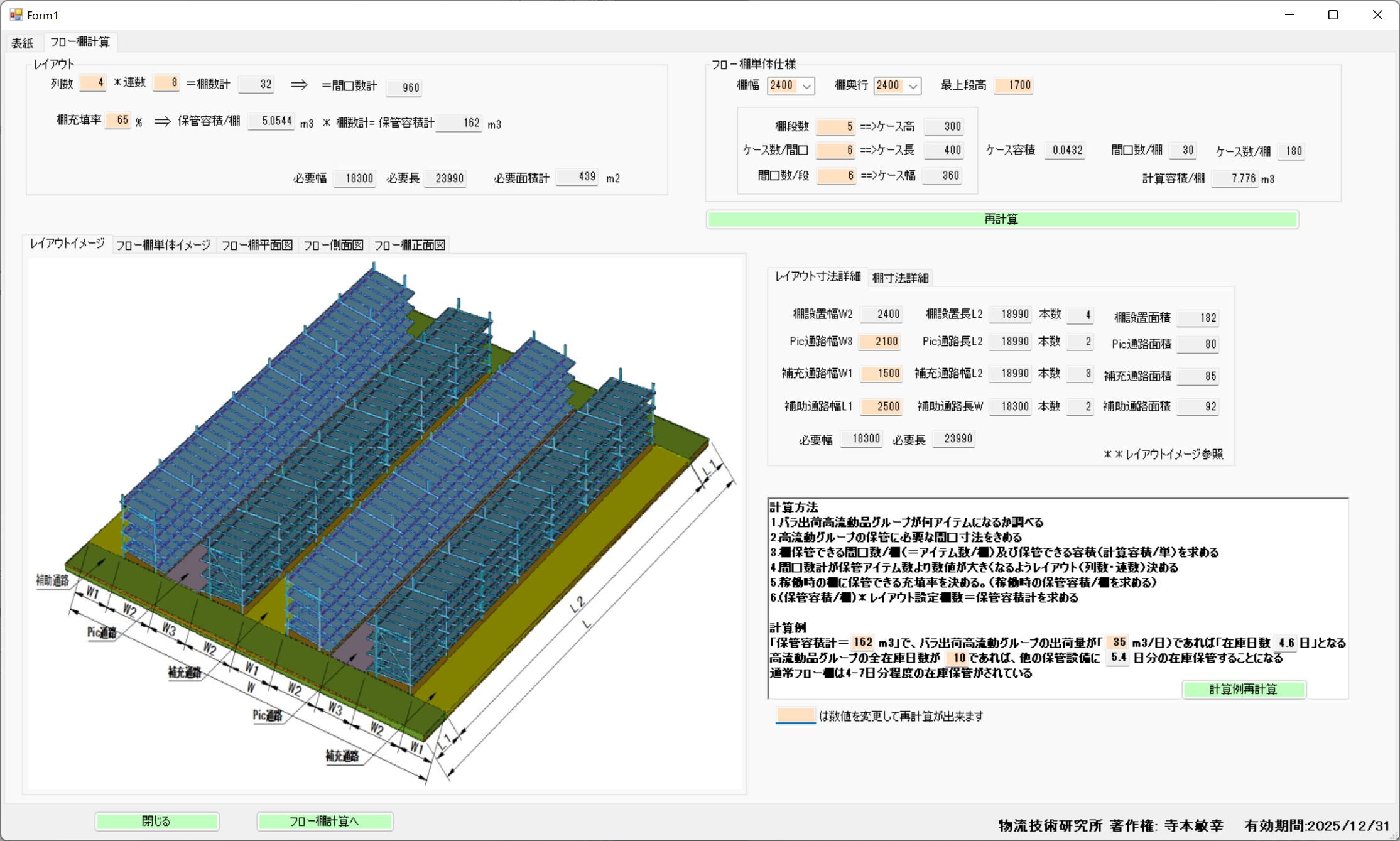Click the Form1 window icon
Screen dimensions: 1400x841
pos(16,14)
